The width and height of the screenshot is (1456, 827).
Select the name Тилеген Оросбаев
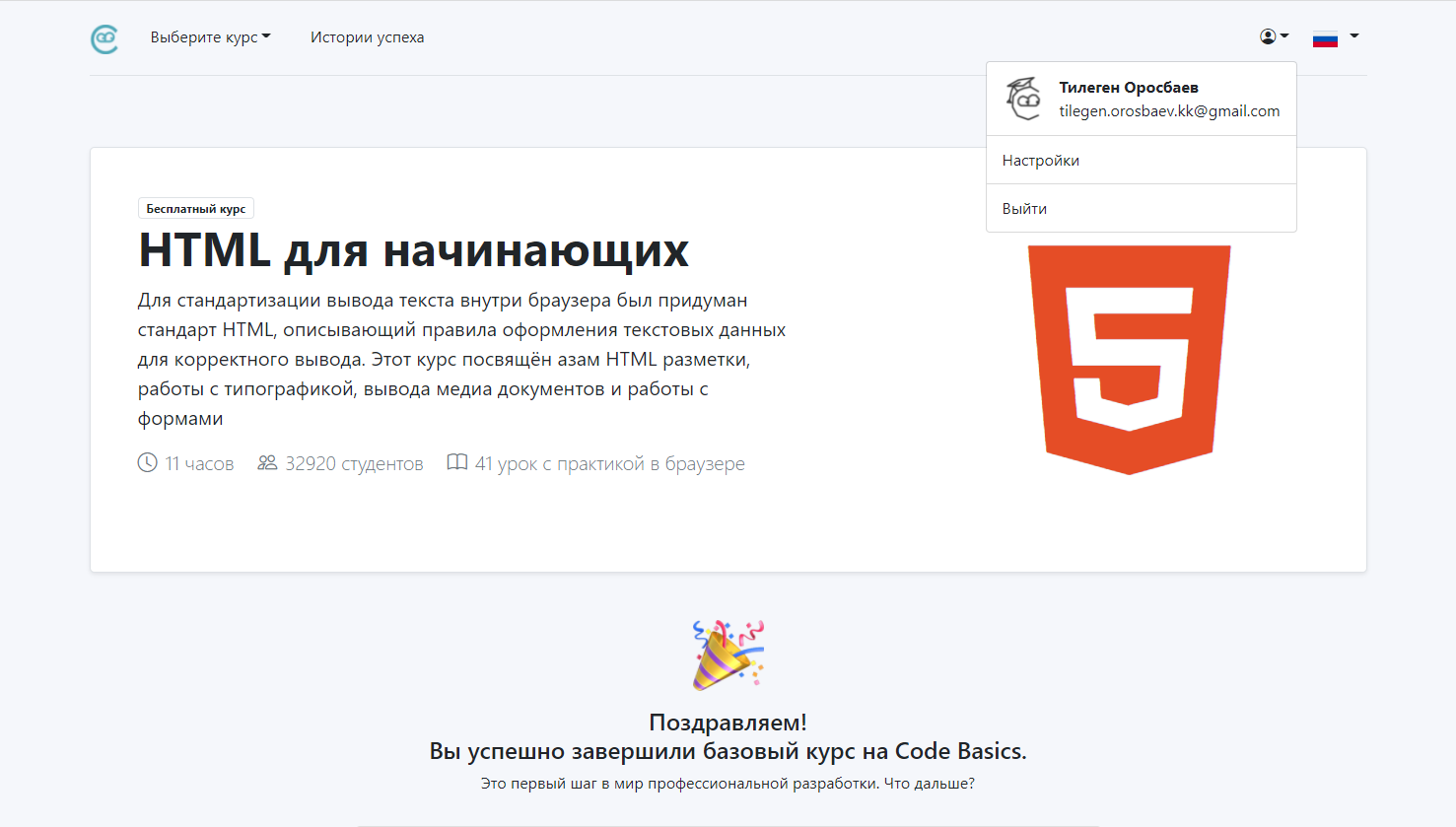1129,88
